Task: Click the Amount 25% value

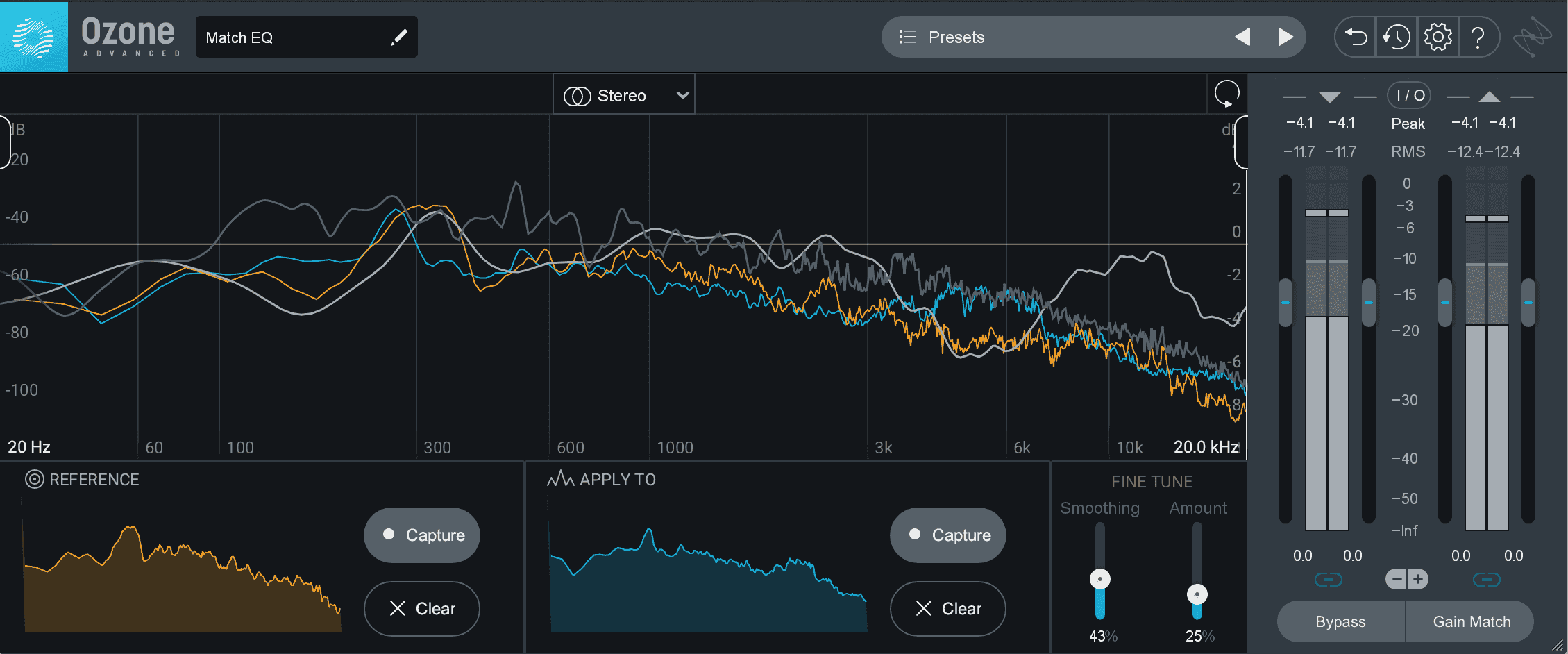Action: click(1199, 636)
